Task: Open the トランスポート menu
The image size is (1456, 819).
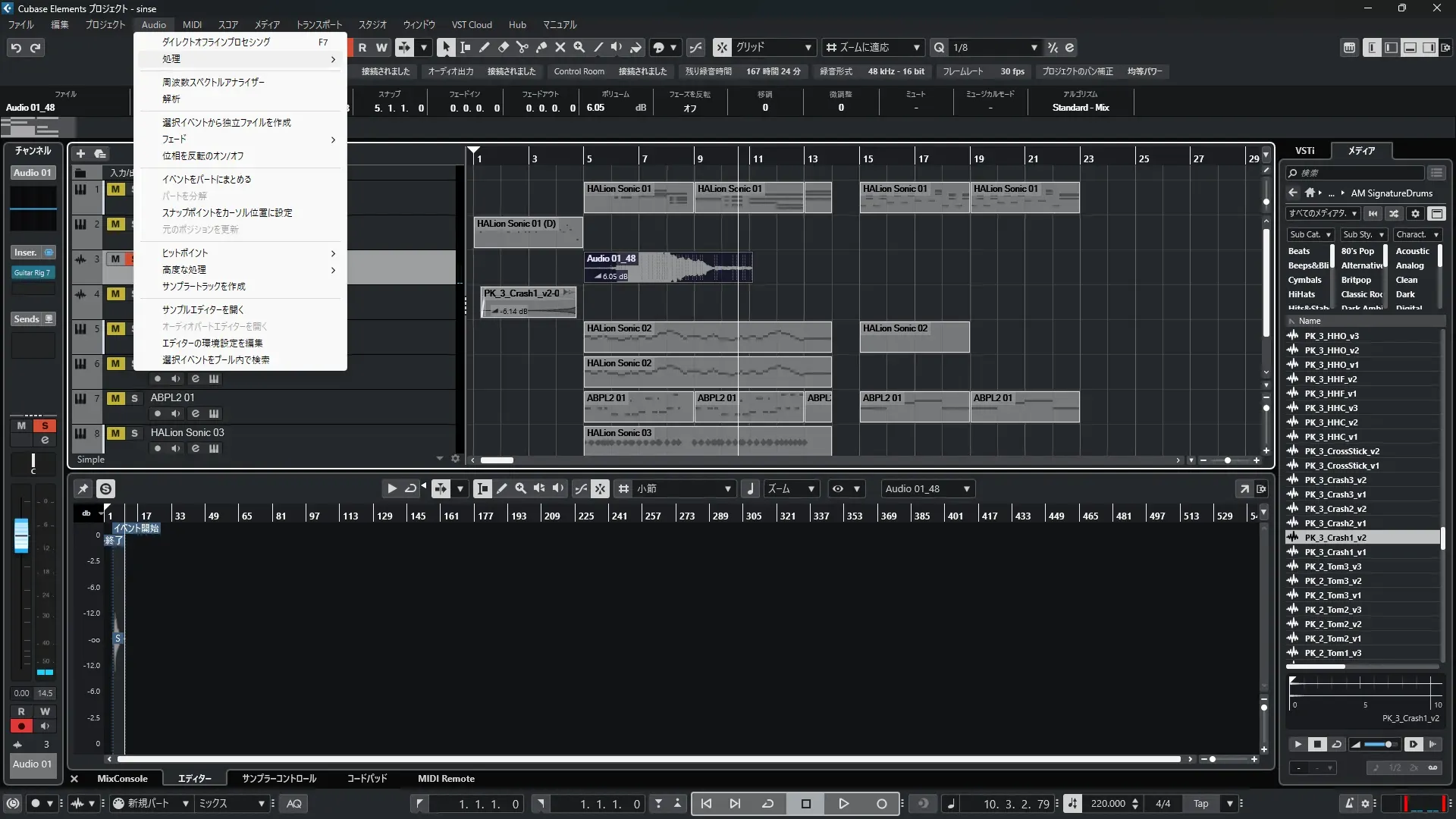Action: tap(318, 24)
